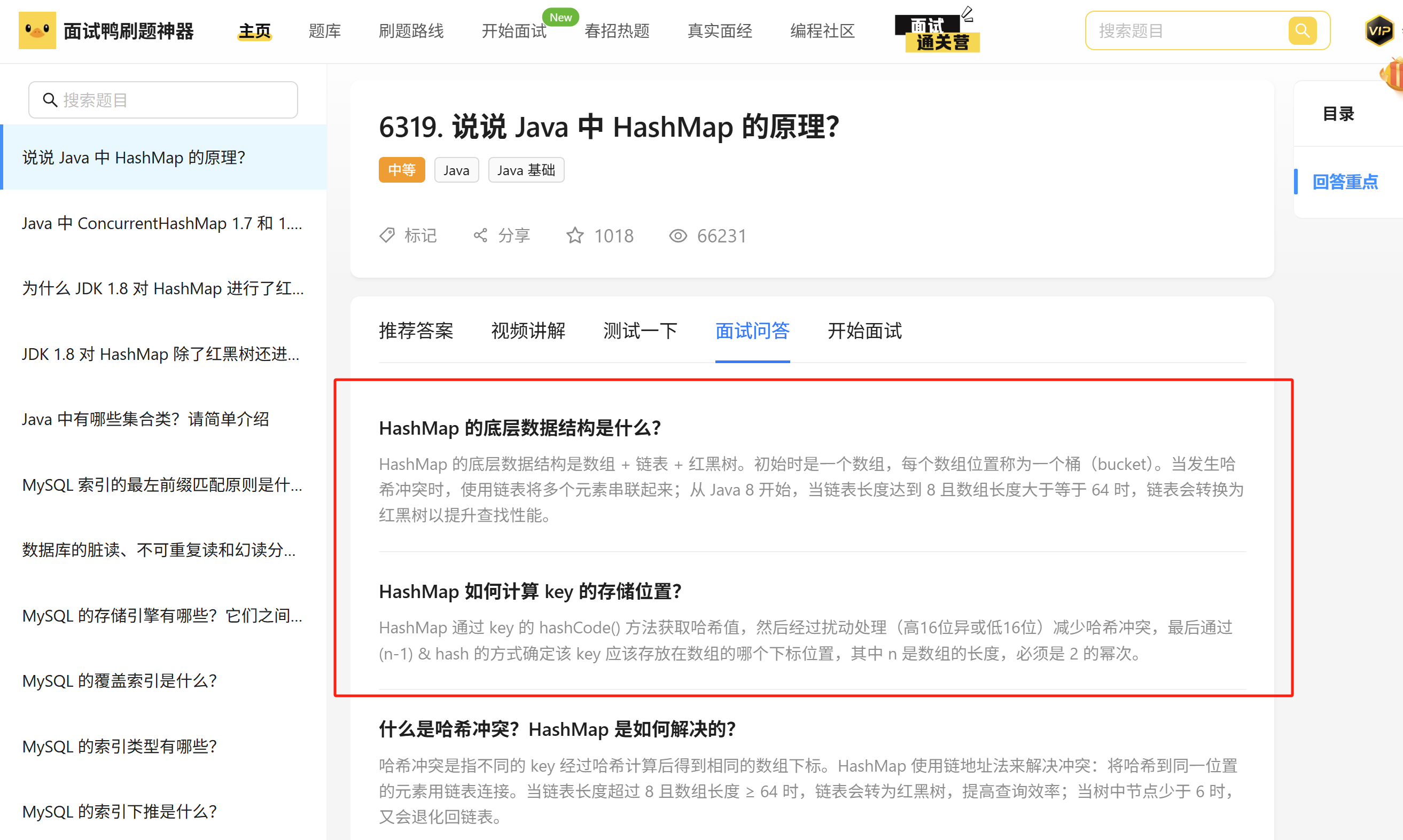Click sidebar search magnifier icon
The width and height of the screenshot is (1403, 840).
click(x=50, y=100)
